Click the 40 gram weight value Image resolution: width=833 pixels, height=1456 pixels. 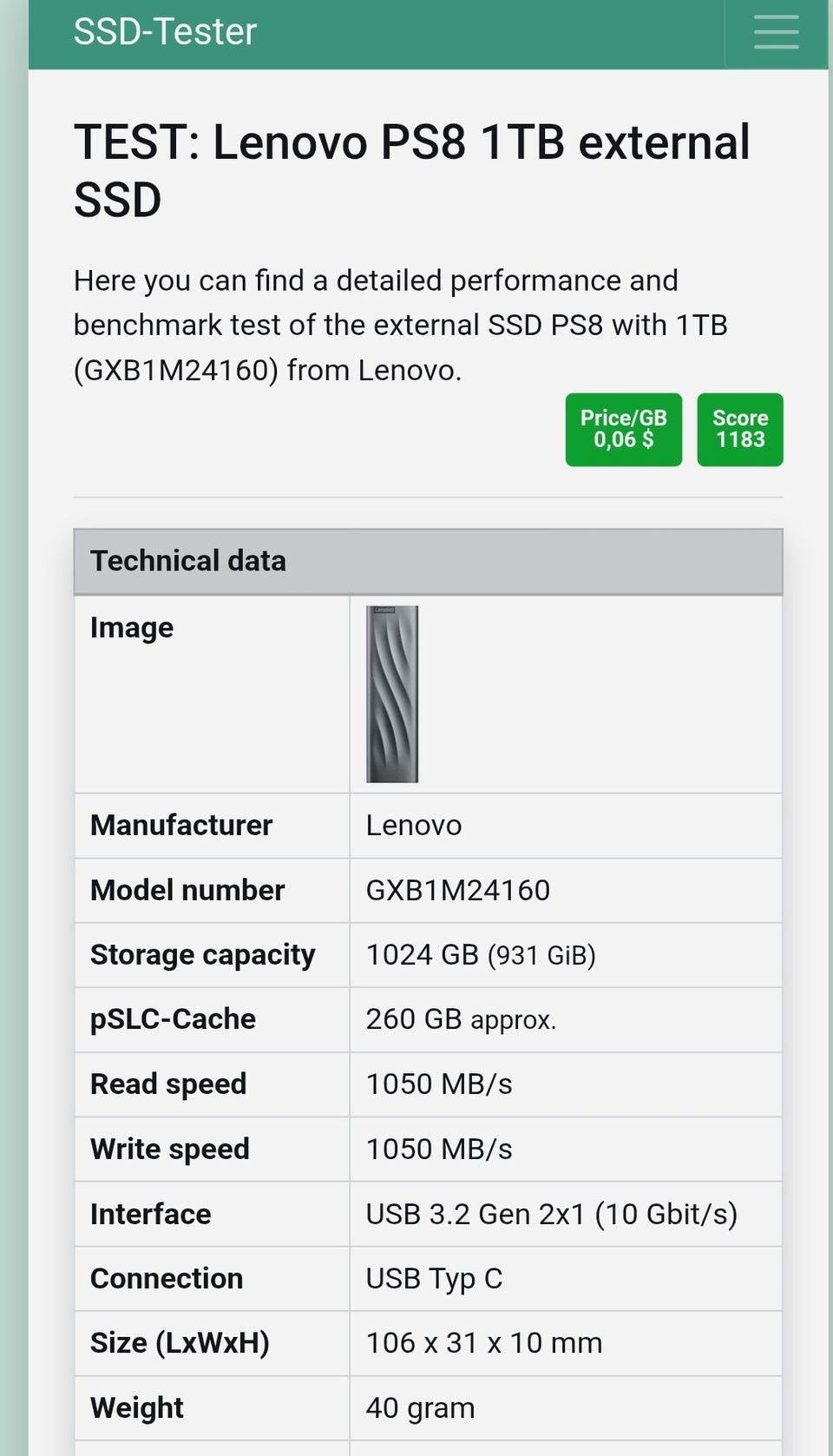pyautogui.click(x=420, y=1407)
